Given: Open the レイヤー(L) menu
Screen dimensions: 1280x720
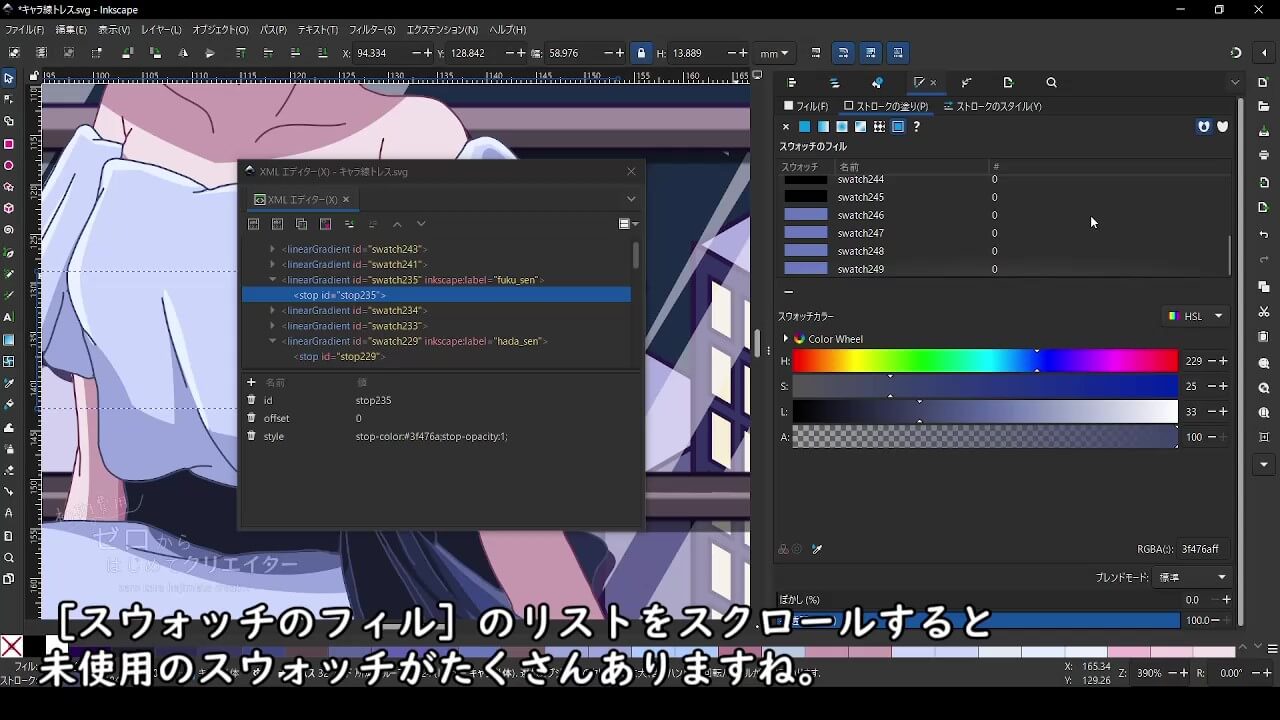Looking at the screenshot, I should tap(161, 30).
